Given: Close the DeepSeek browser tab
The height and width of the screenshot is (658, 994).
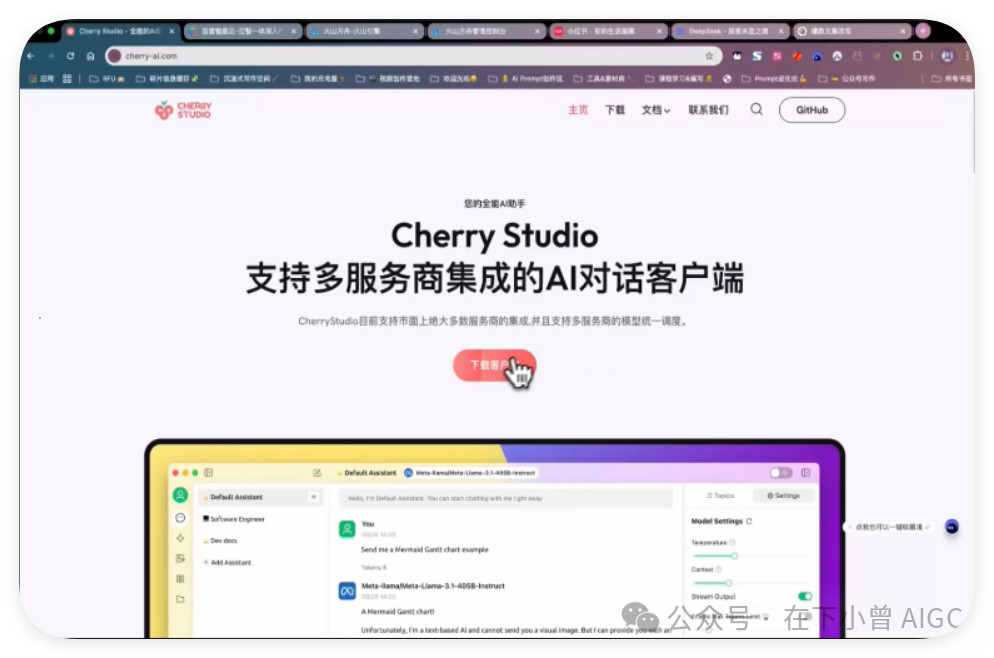Looking at the screenshot, I should (780, 30).
